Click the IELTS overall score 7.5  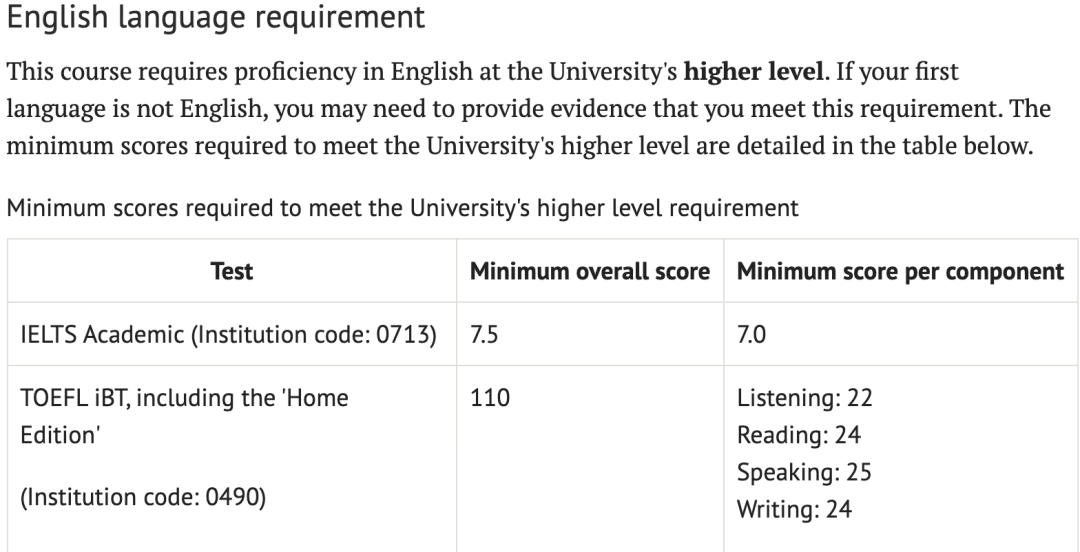(484, 334)
